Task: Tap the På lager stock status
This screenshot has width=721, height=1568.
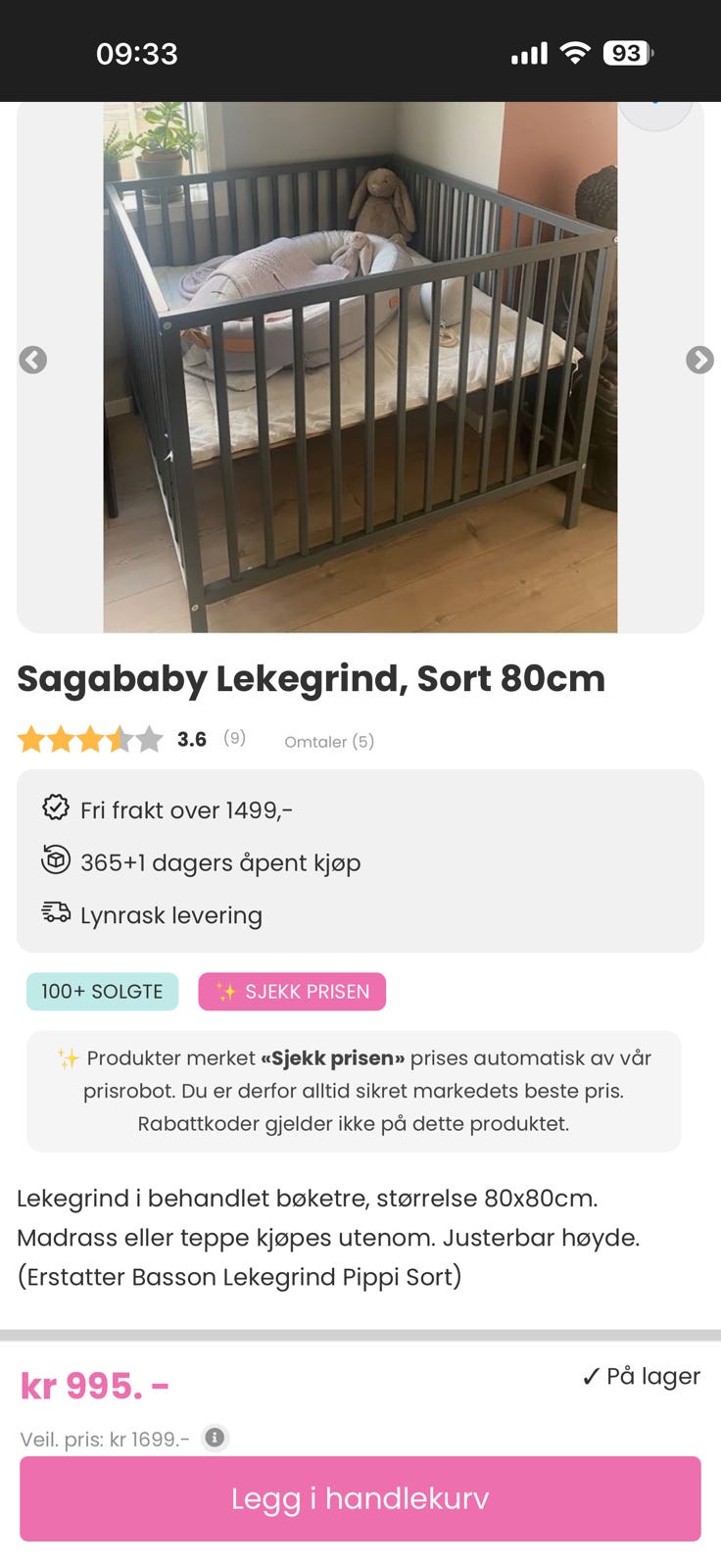Action: tap(642, 1376)
